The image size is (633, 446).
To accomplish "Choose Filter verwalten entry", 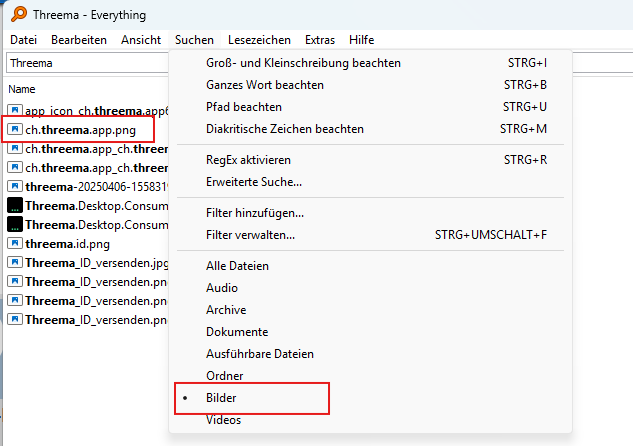I will coord(250,235).
